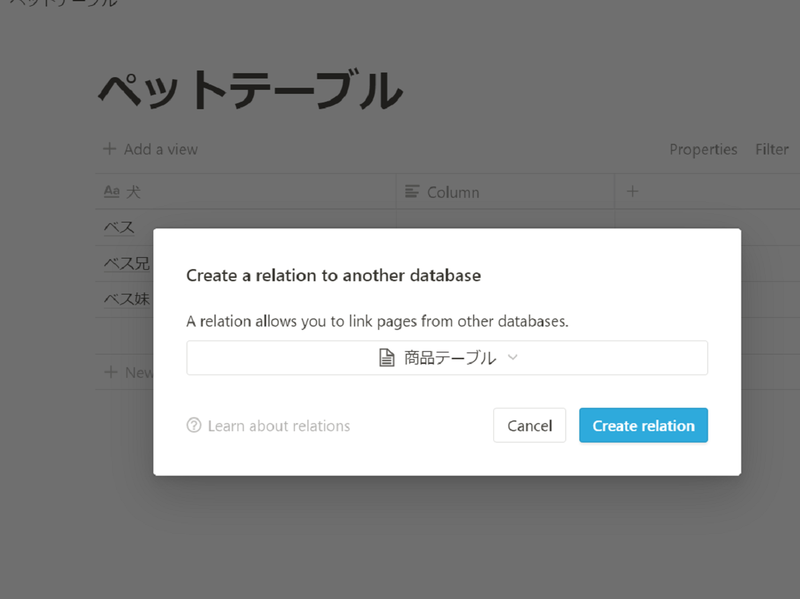The height and width of the screenshot is (599, 800).
Task: Click the ペットテーブル page title heading
Action: pos(250,92)
